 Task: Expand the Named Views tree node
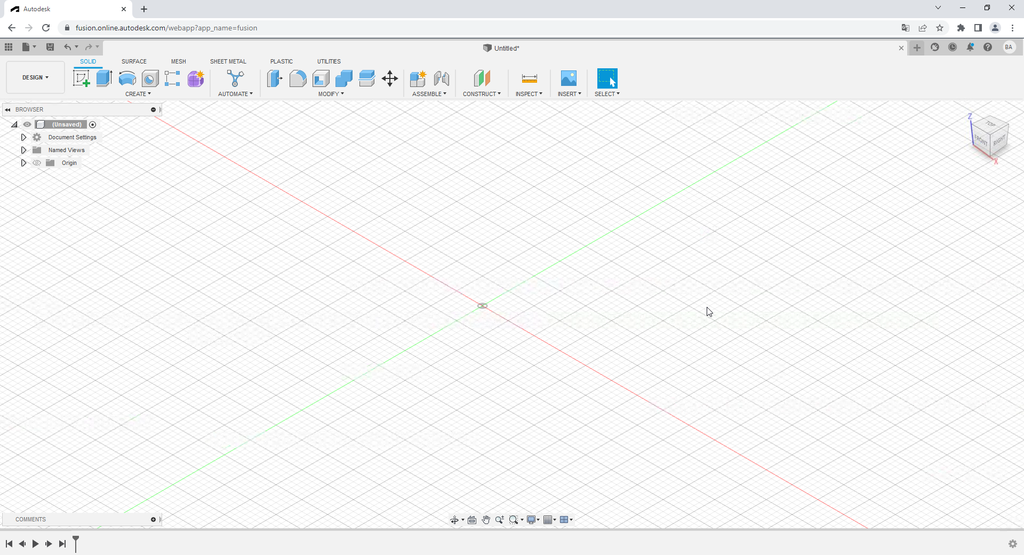[23, 150]
